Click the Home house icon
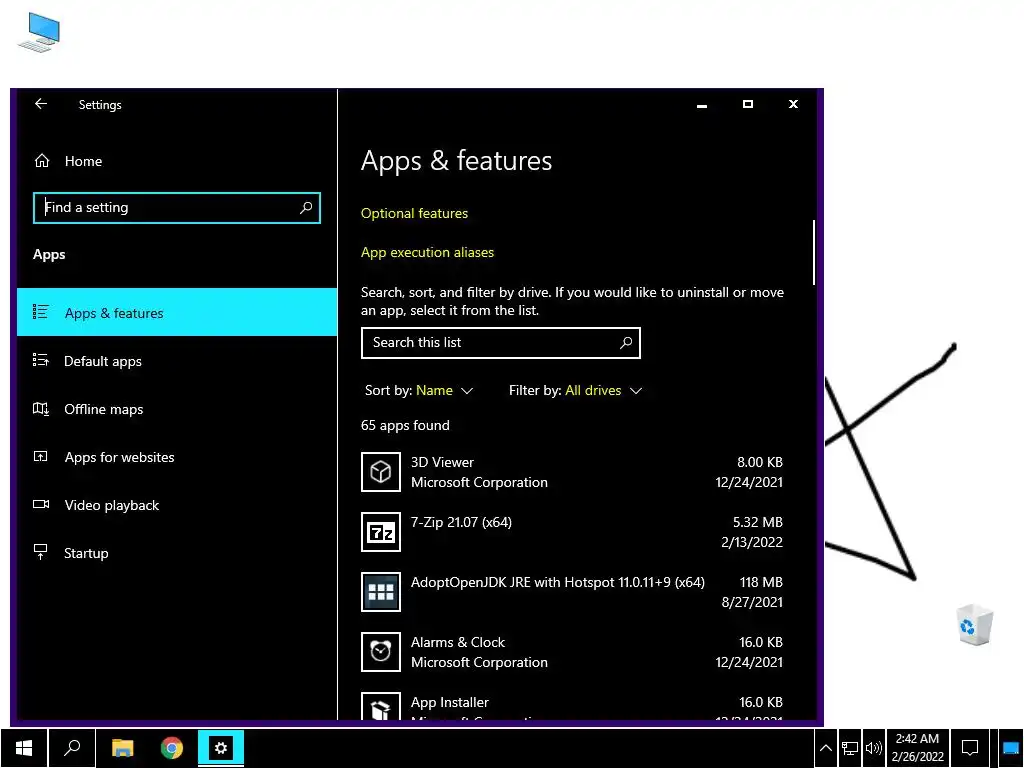Screen dimensions: 1024x768 pos(42,161)
